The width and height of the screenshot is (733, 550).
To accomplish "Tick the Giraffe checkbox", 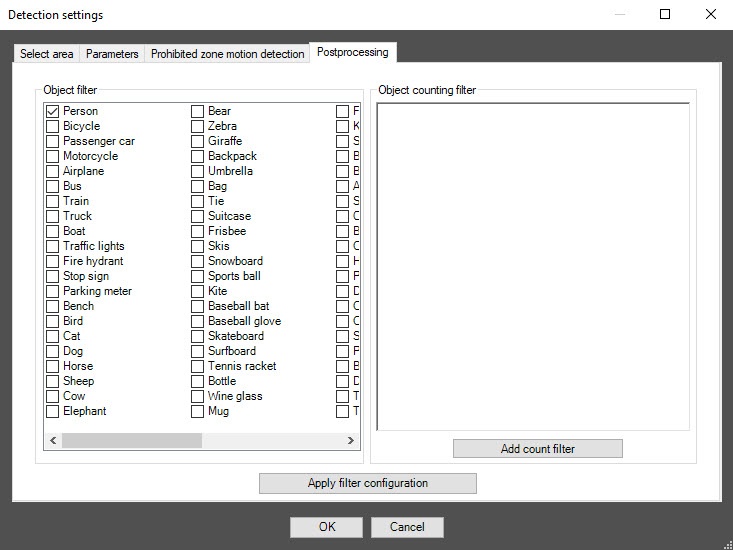I will click(197, 141).
